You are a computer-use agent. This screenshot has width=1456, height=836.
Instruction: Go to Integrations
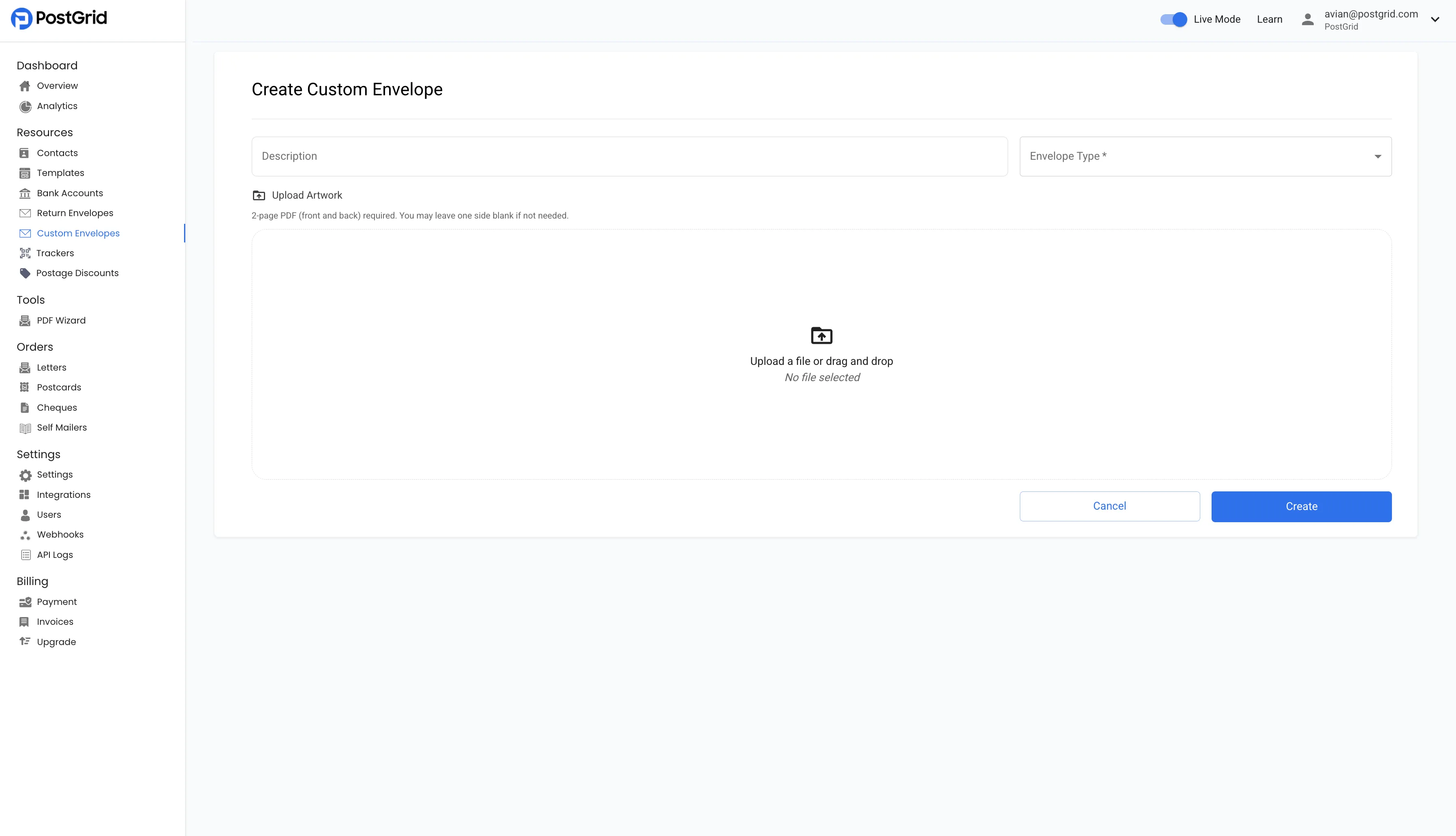point(64,495)
